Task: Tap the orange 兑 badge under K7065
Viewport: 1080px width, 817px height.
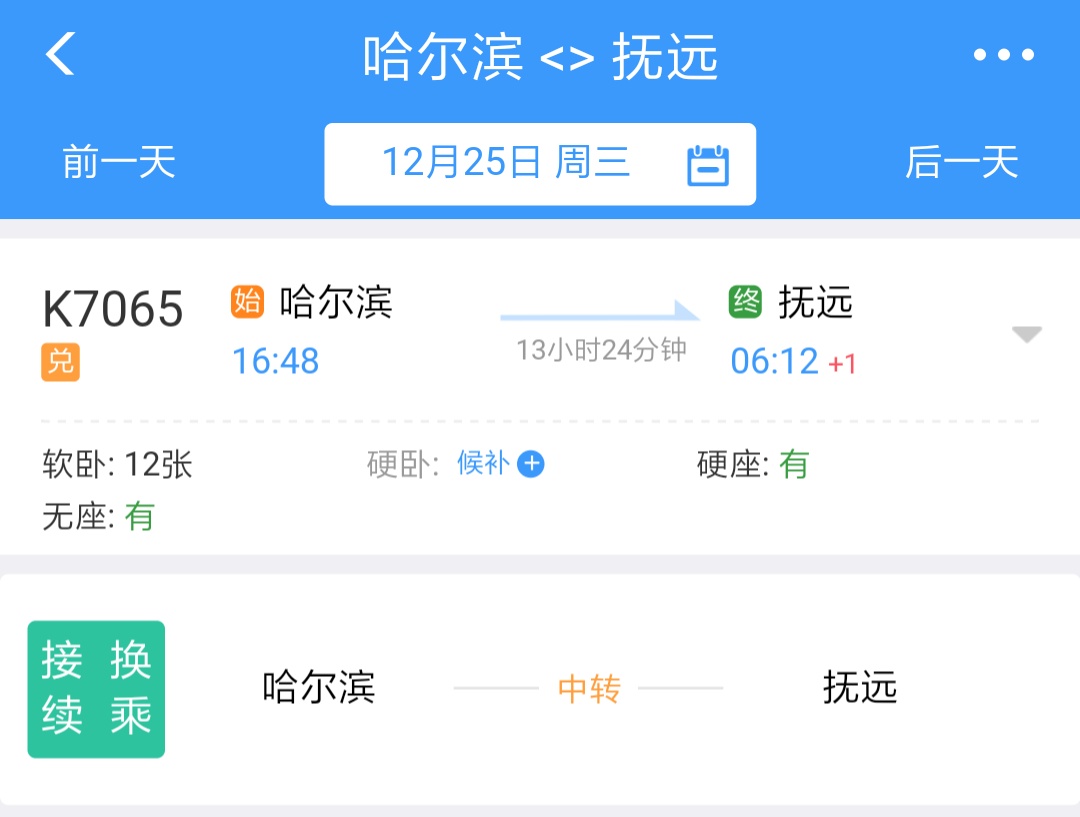Action: [x=60, y=362]
